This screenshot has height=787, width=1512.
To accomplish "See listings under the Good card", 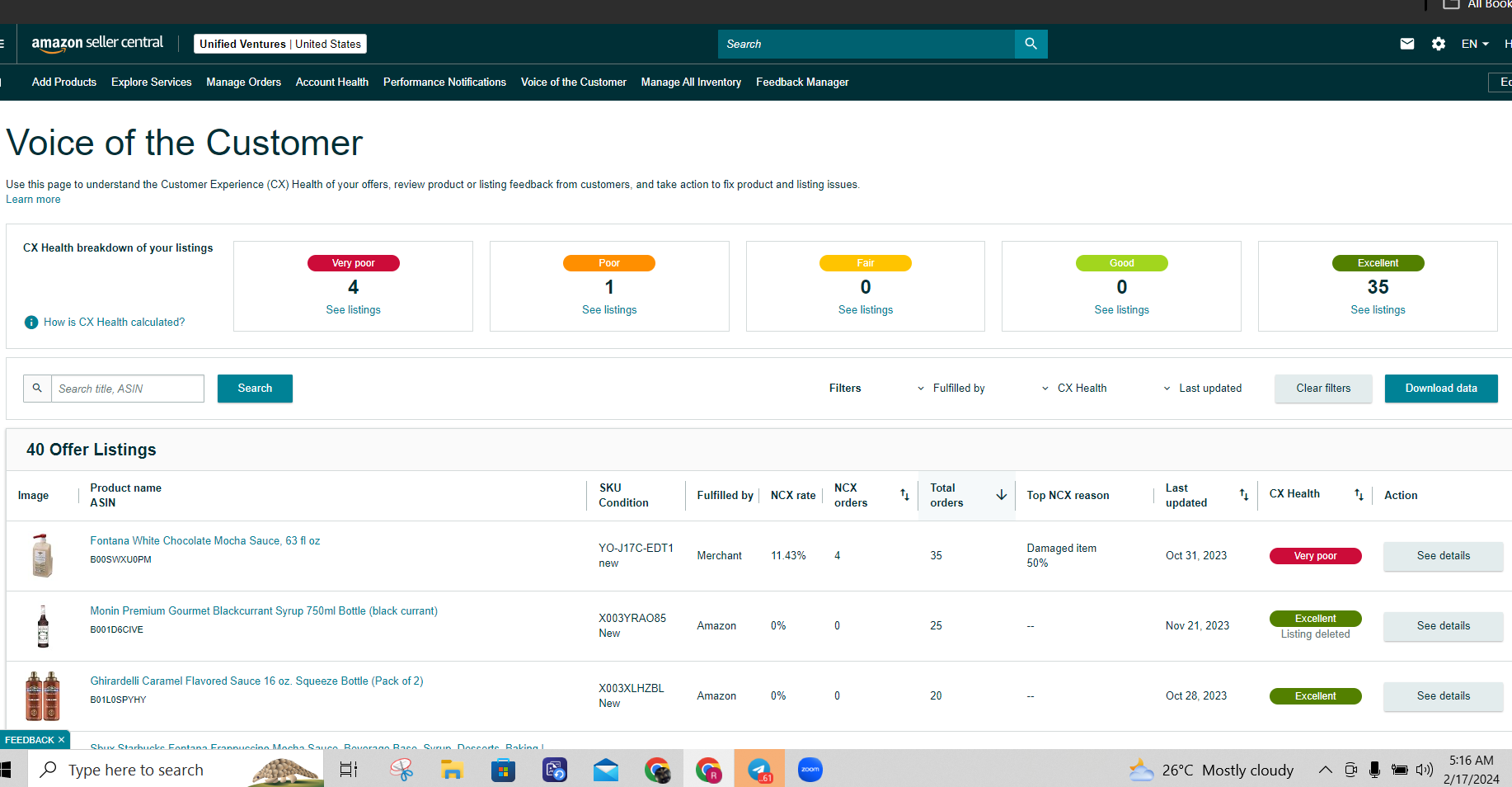I will [x=1122, y=310].
